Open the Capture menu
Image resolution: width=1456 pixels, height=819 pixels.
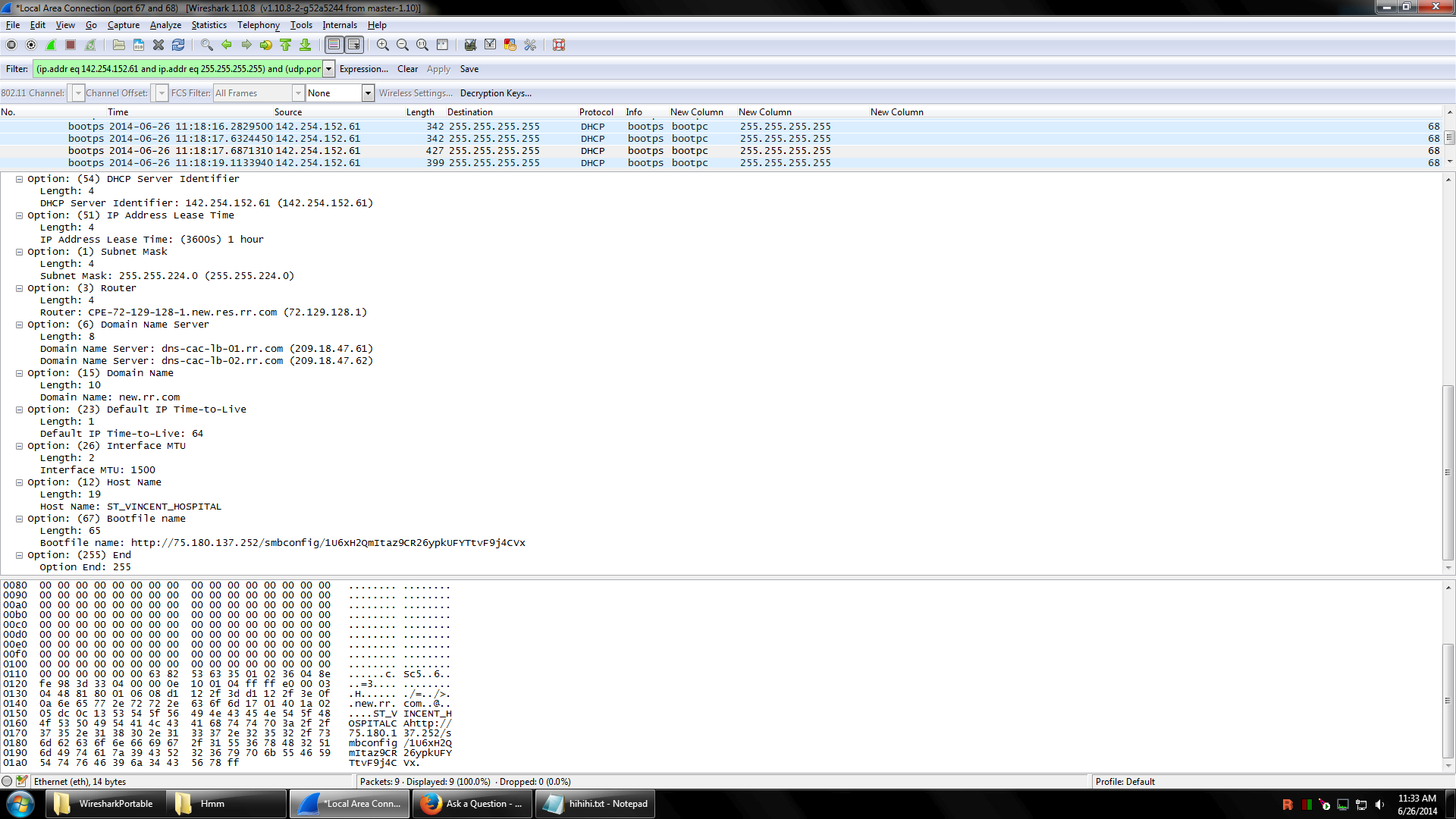point(124,25)
